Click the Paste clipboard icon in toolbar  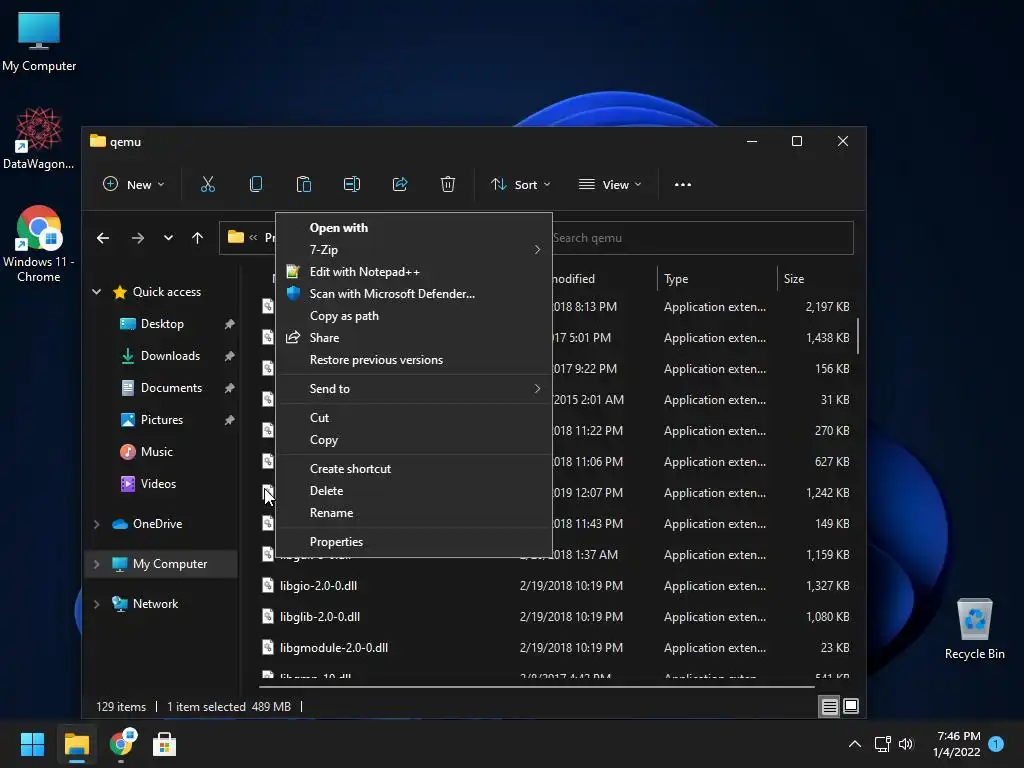(x=304, y=185)
